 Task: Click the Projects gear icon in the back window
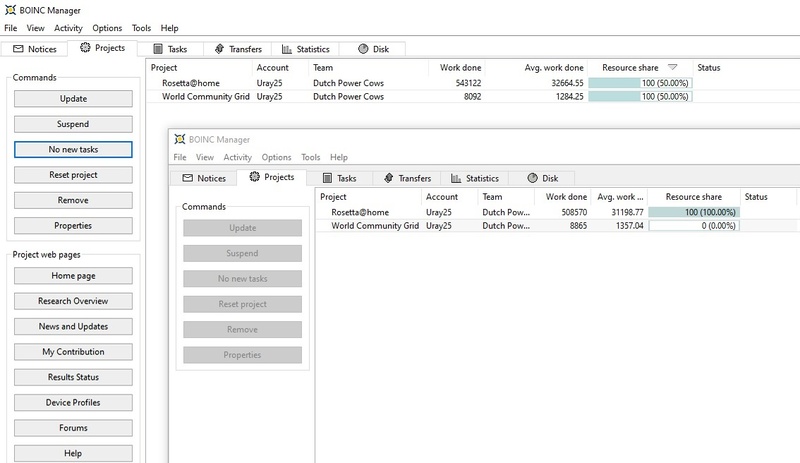[85, 47]
